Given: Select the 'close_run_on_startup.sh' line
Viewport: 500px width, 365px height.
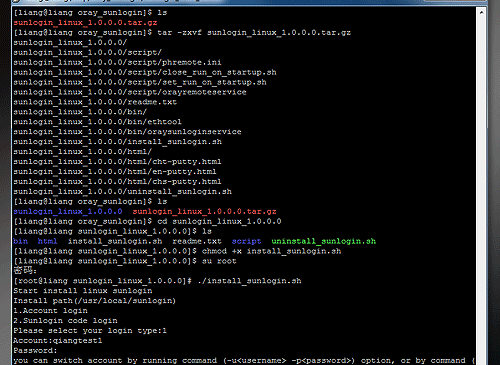Looking at the screenshot, I should point(145,72).
